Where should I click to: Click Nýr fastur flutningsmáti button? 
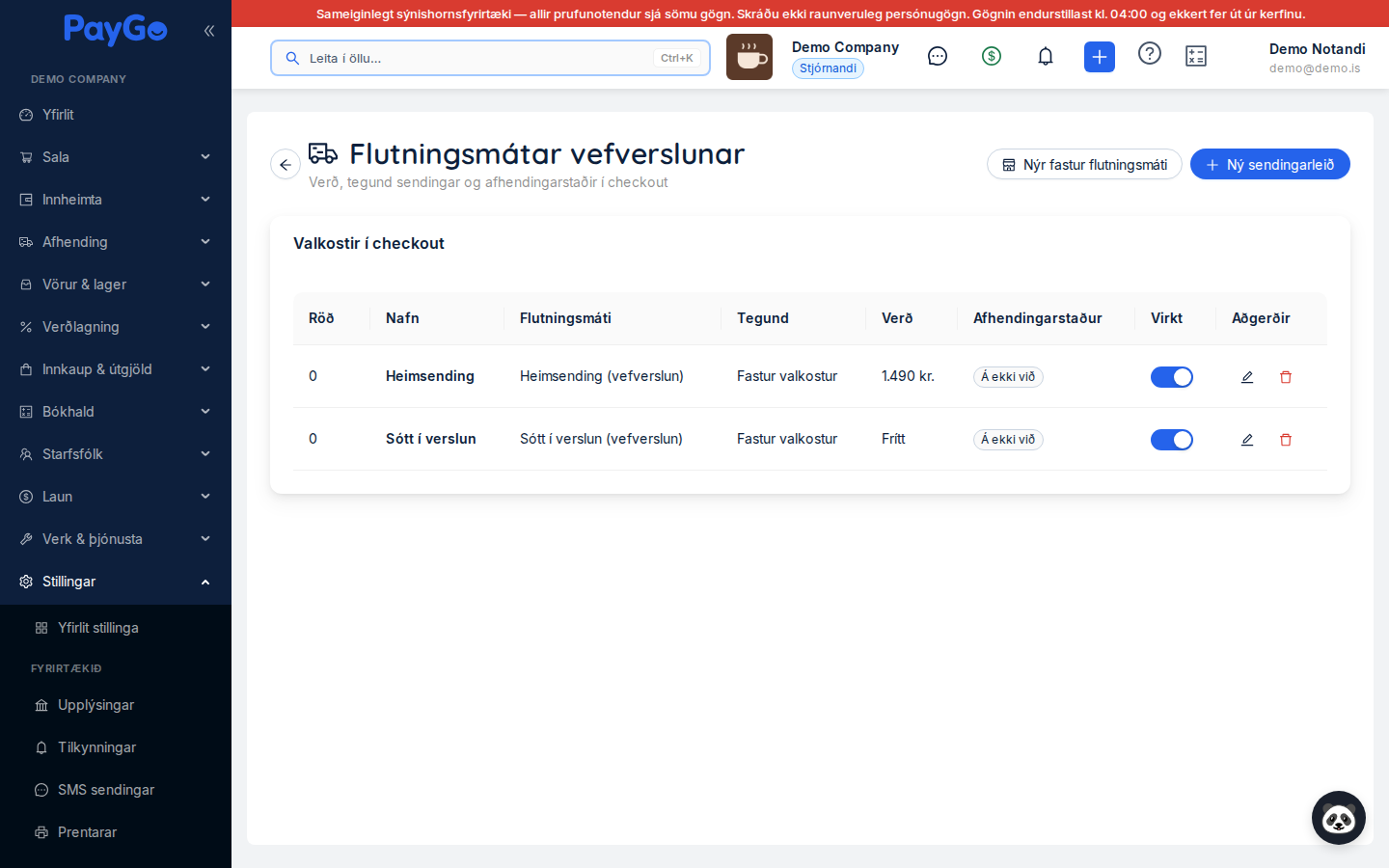[1084, 164]
